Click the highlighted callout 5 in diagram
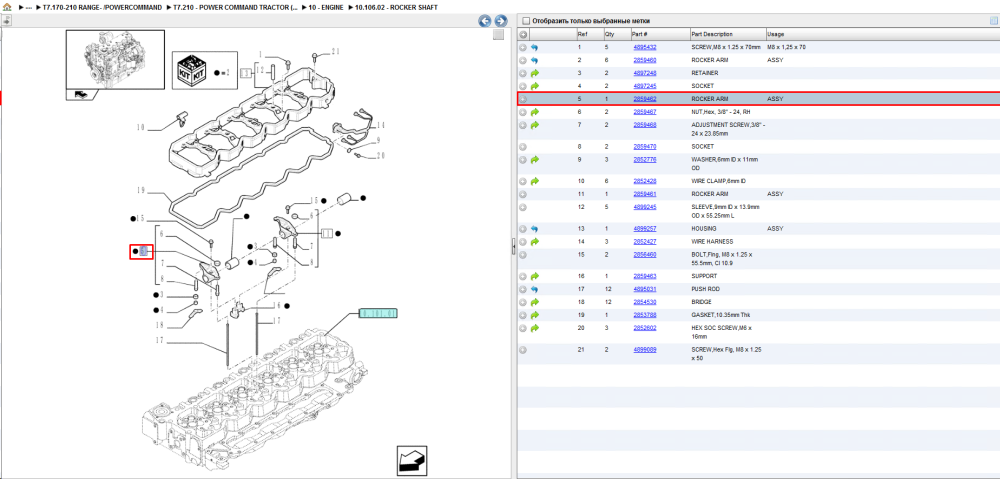The width and height of the screenshot is (1000, 479). pos(143,253)
